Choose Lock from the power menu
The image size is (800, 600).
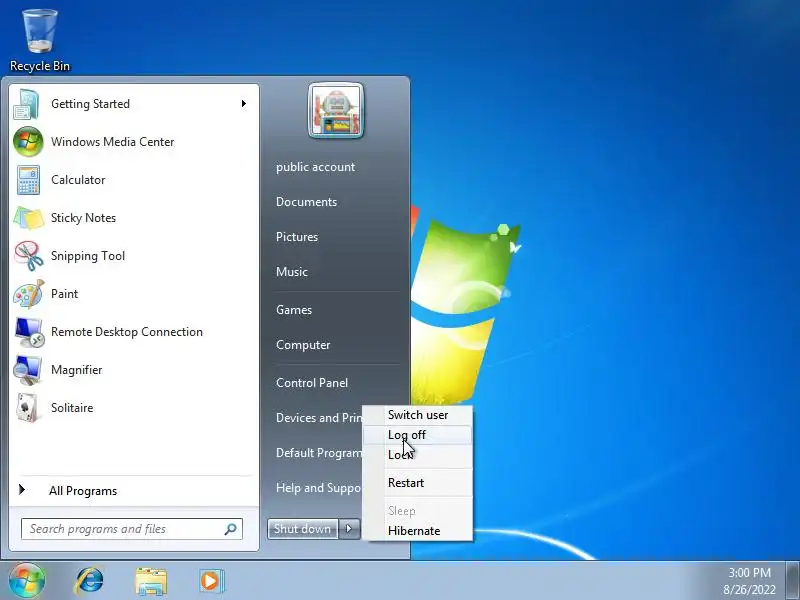(x=418, y=455)
